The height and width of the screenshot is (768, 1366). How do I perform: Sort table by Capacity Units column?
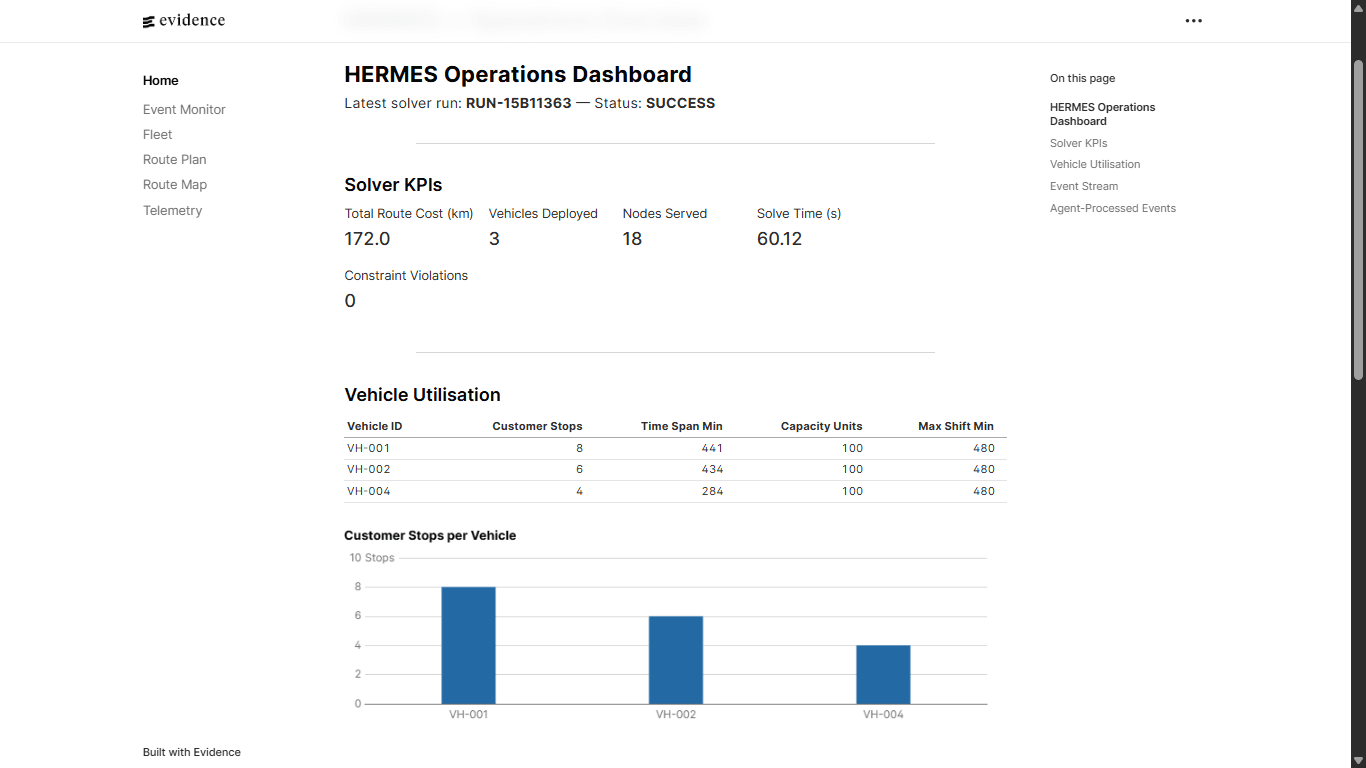pos(821,426)
